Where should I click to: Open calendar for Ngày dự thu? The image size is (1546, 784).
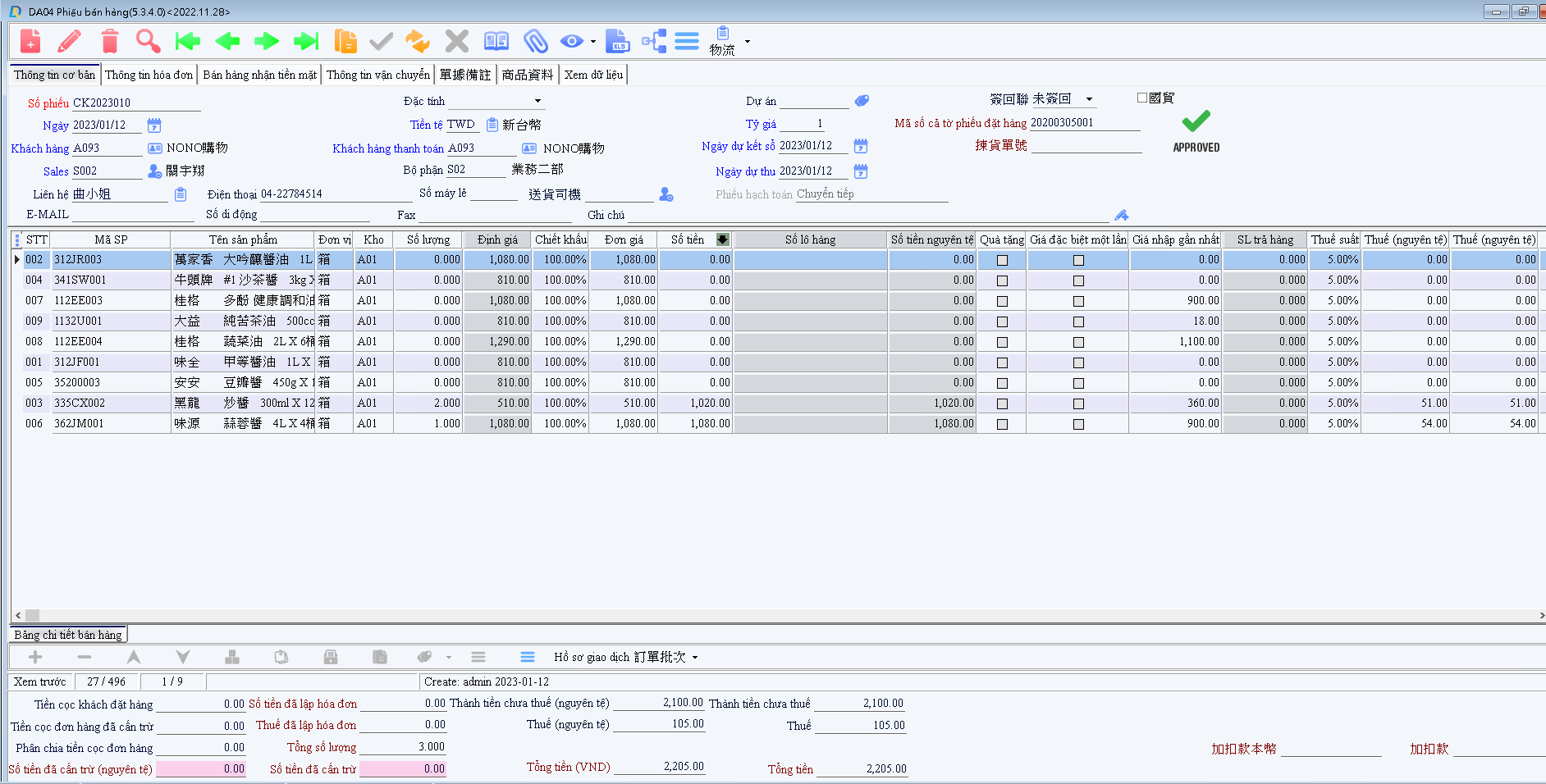click(x=861, y=171)
